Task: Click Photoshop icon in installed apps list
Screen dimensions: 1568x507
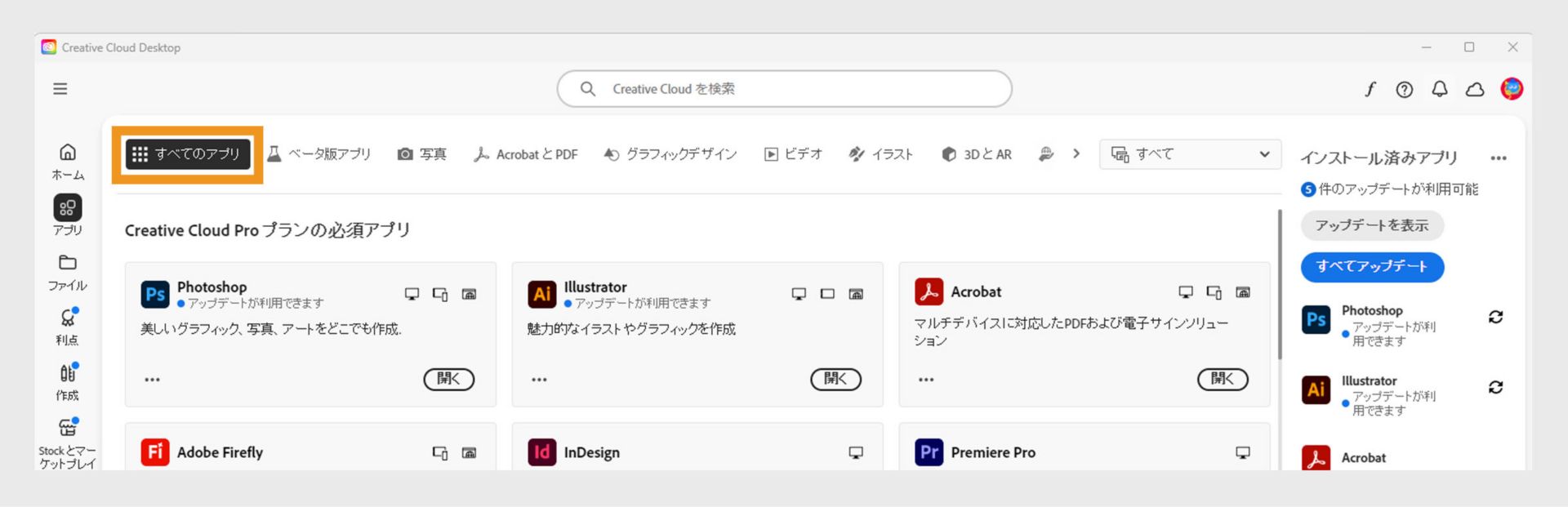Action: pyautogui.click(x=1316, y=319)
